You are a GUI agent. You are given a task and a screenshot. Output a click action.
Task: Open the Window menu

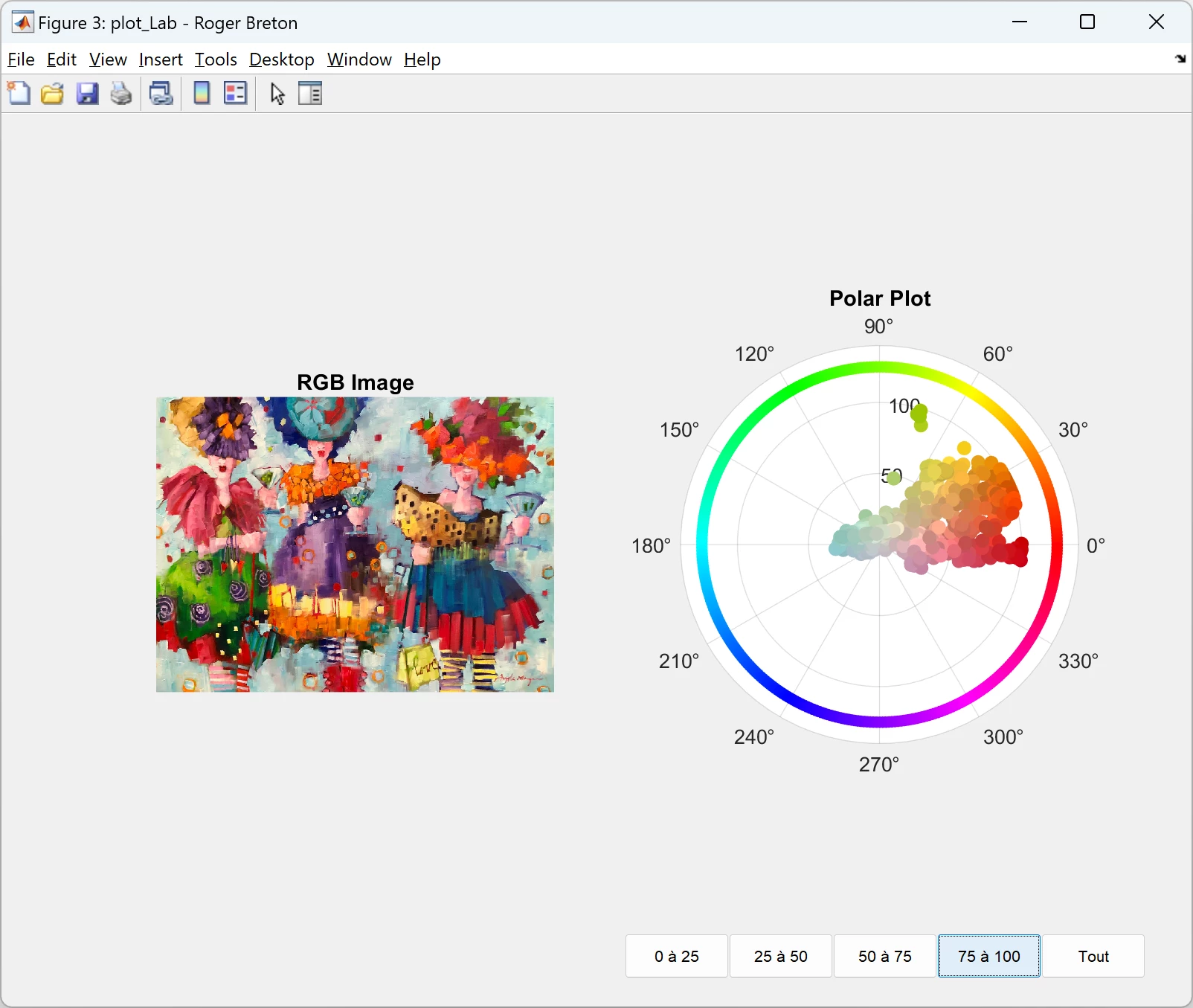pos(359,60)
